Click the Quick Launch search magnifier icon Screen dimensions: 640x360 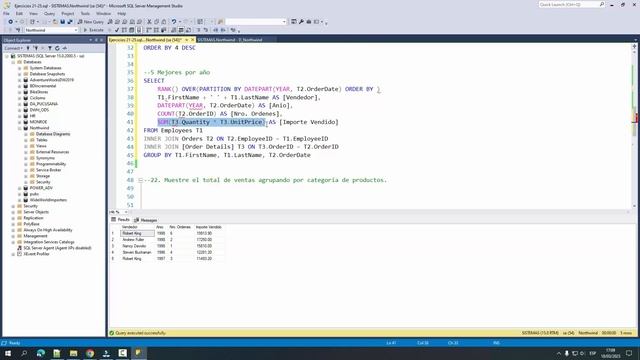pyautogui.click(x=602, y=4)
